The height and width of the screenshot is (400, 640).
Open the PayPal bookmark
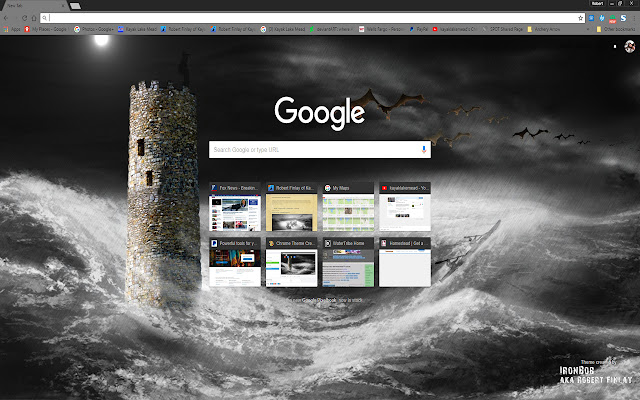click(419, 29)
